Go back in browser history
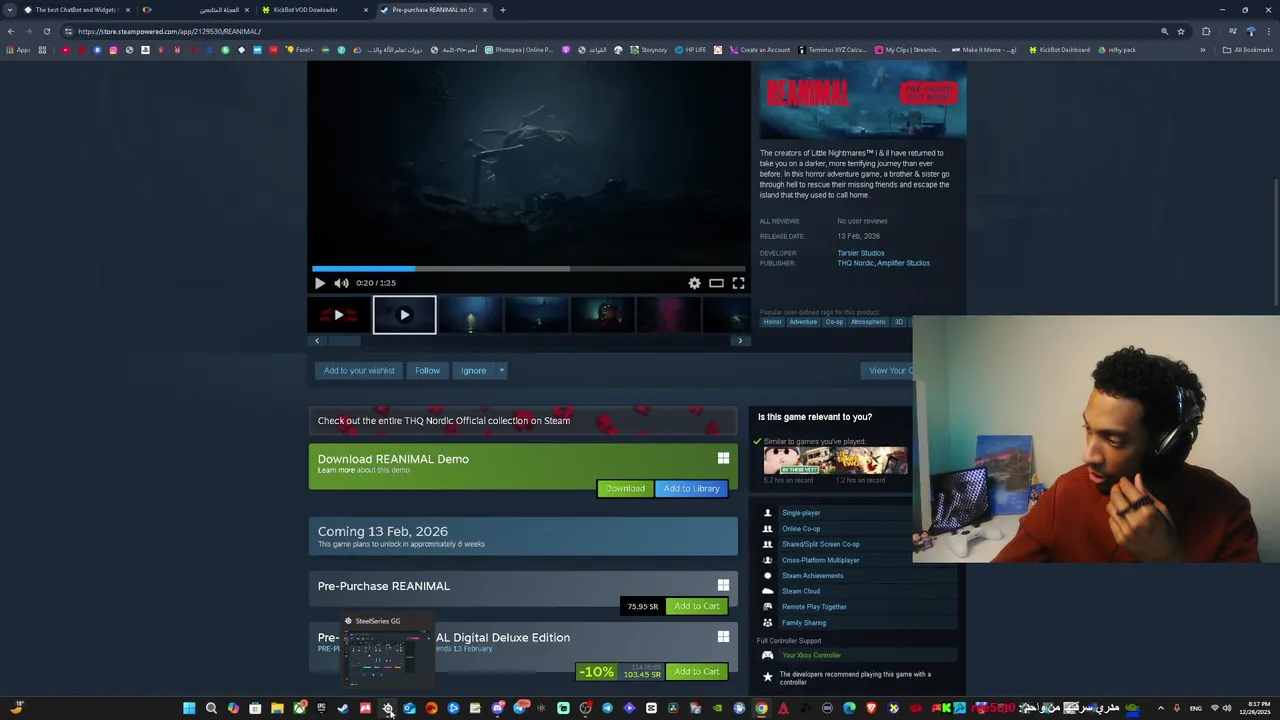 click(10, 31)
